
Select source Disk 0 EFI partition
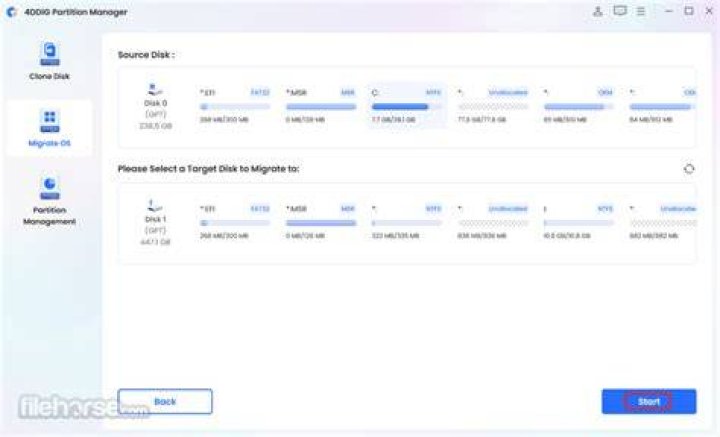pos(235,106)
